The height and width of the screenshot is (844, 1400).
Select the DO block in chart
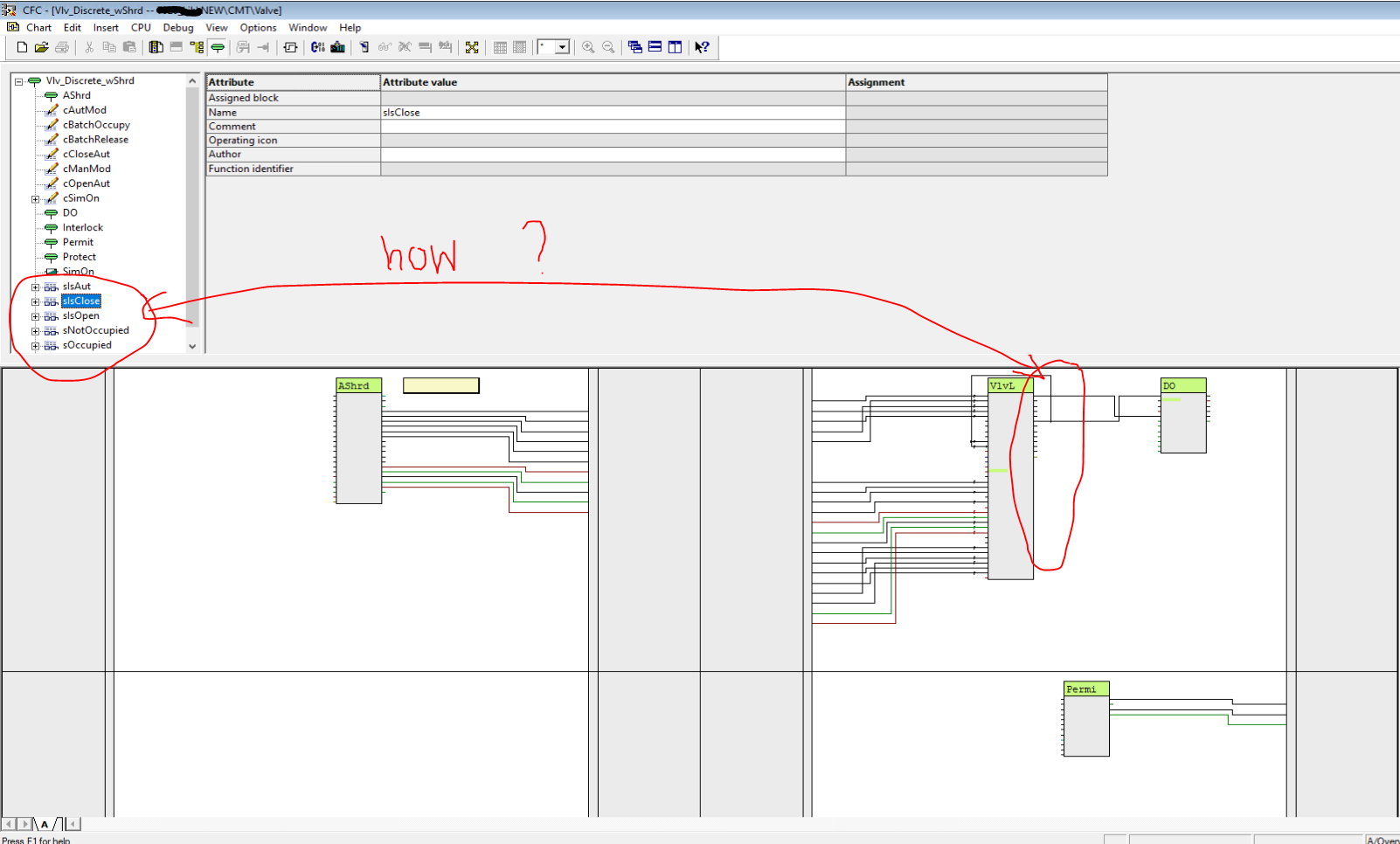(x=1183, y=415)
